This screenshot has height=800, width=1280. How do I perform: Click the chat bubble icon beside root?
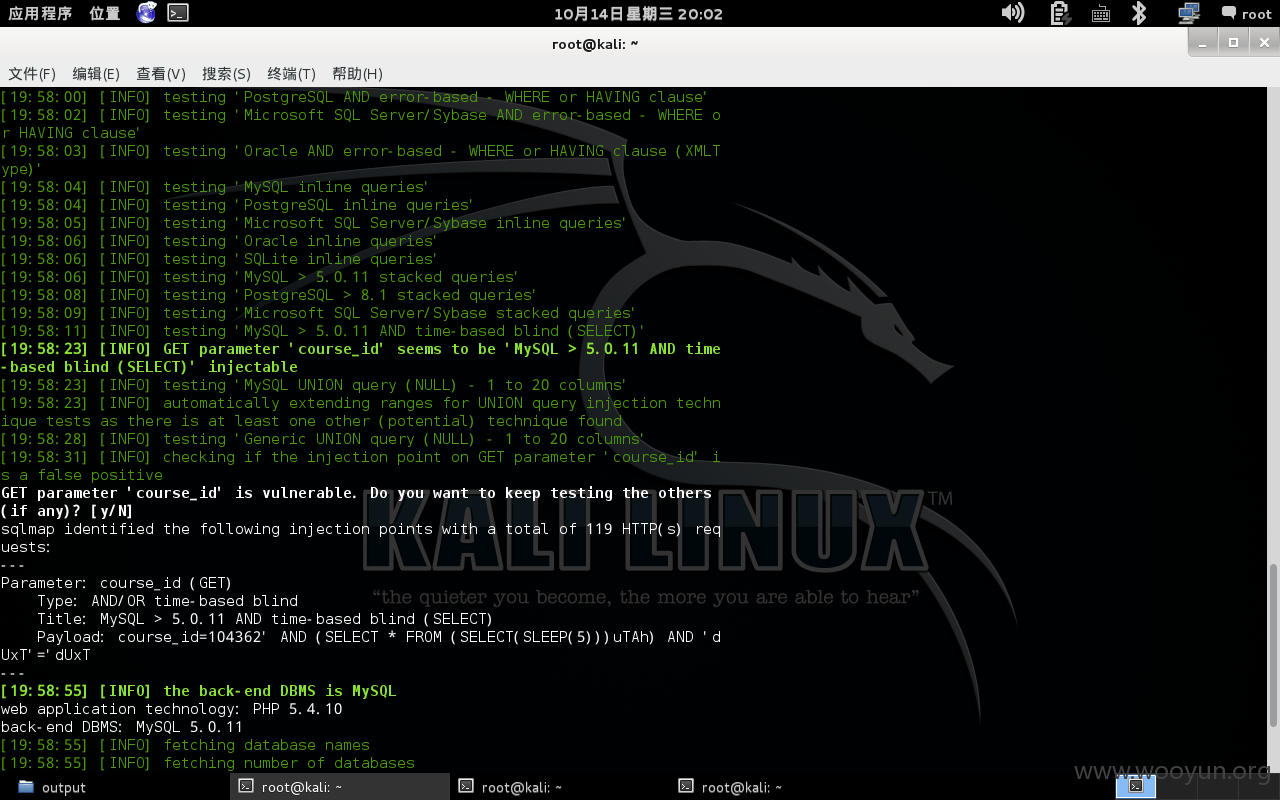point(1229,13)
